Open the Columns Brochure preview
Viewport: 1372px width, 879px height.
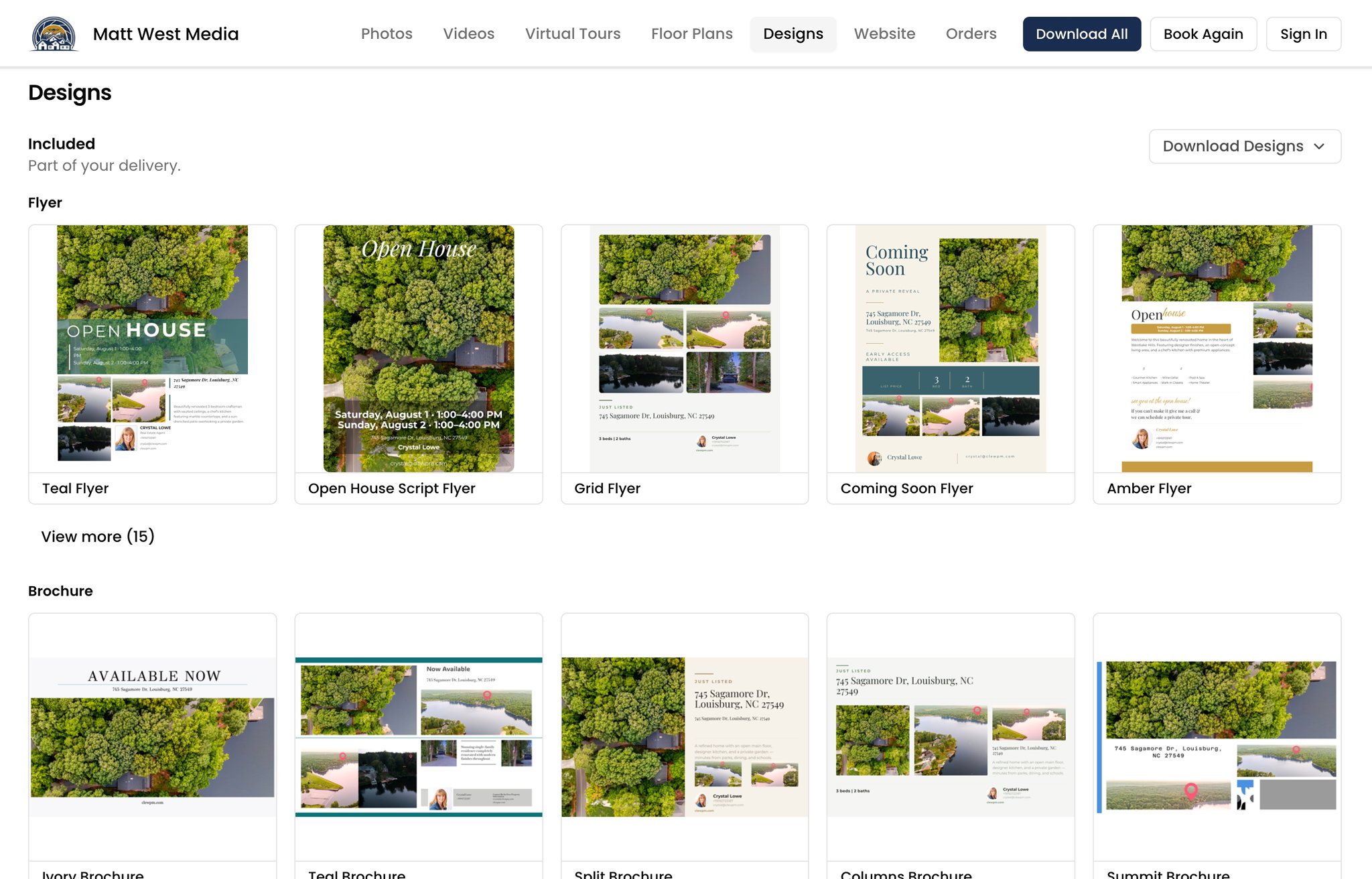[951, 737]
